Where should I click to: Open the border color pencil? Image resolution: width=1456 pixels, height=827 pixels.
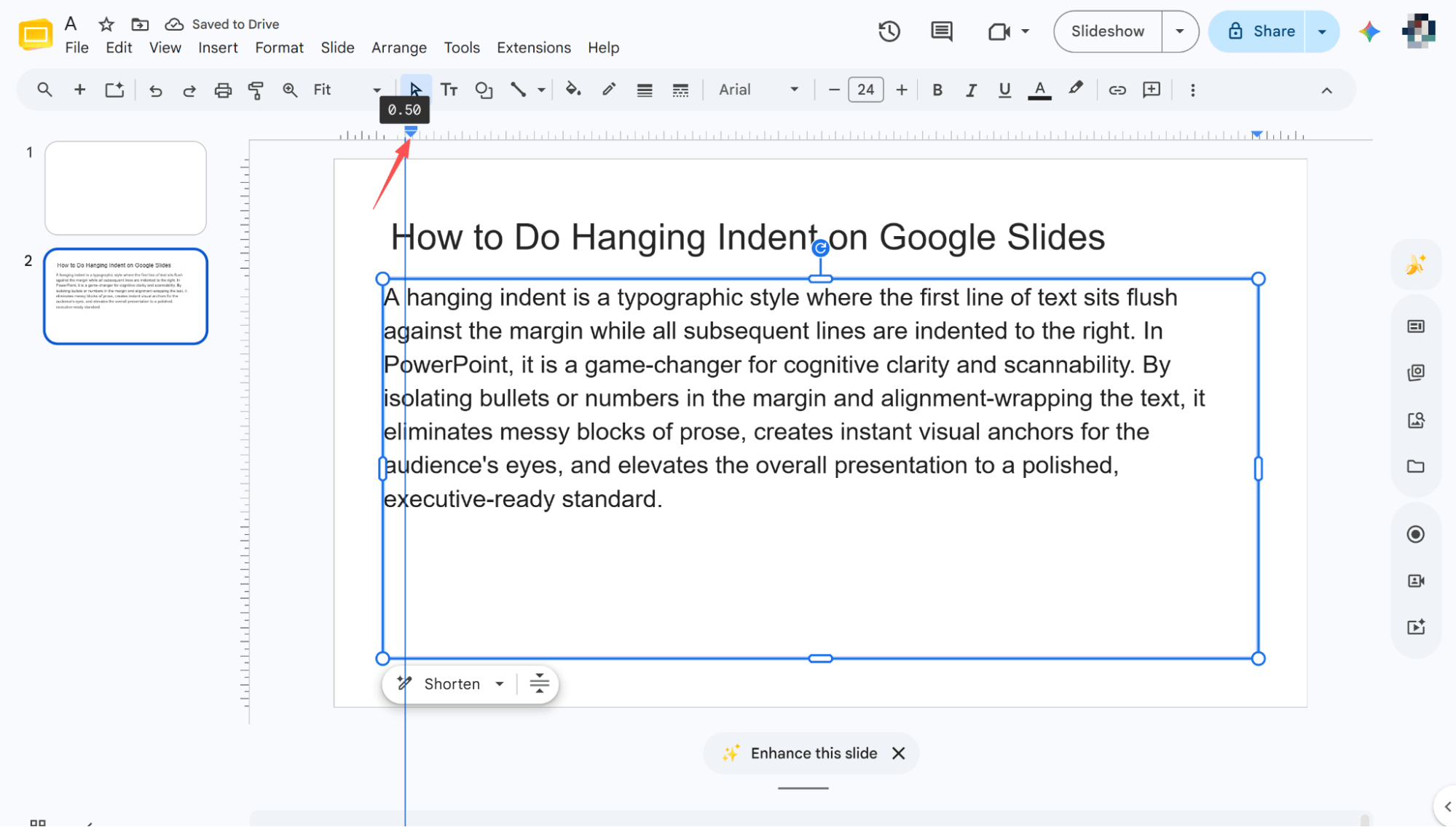609,90
